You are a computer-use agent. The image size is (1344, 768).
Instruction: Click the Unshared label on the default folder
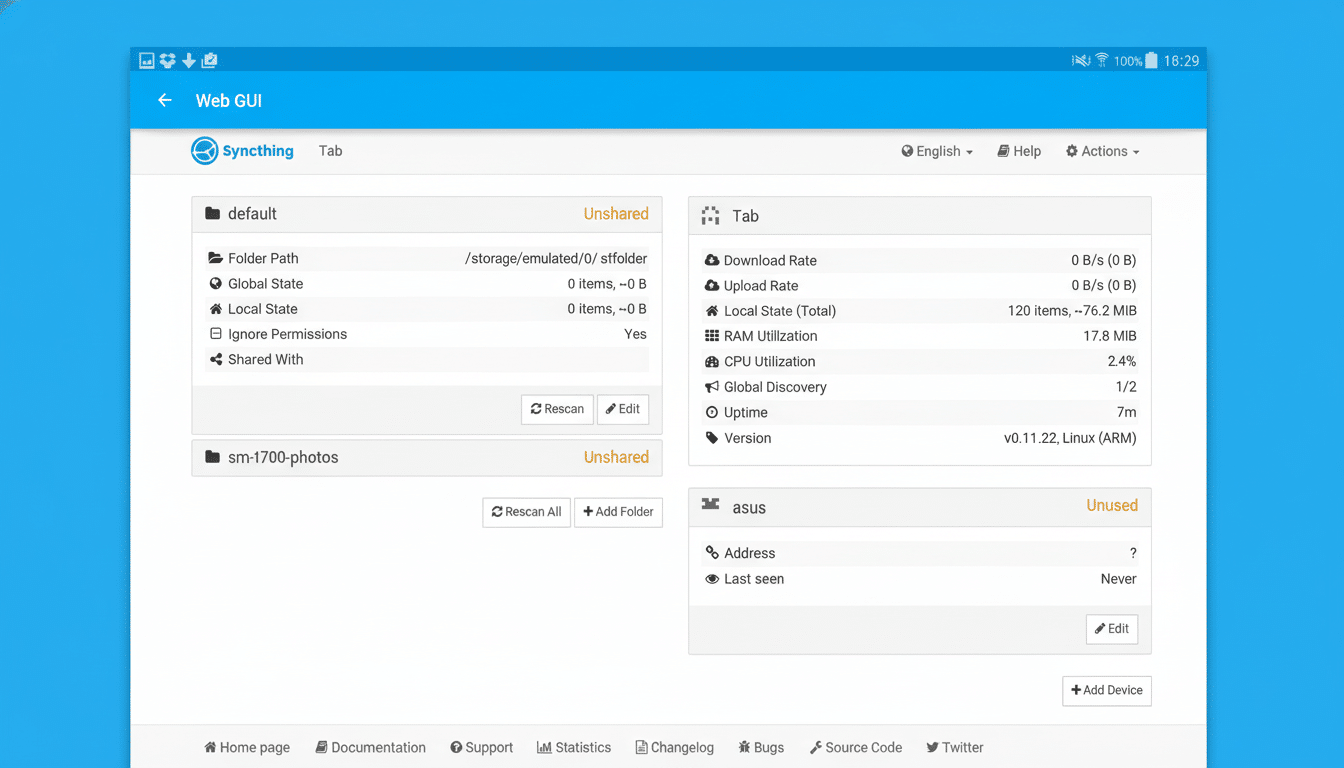[x=616, y=213]
